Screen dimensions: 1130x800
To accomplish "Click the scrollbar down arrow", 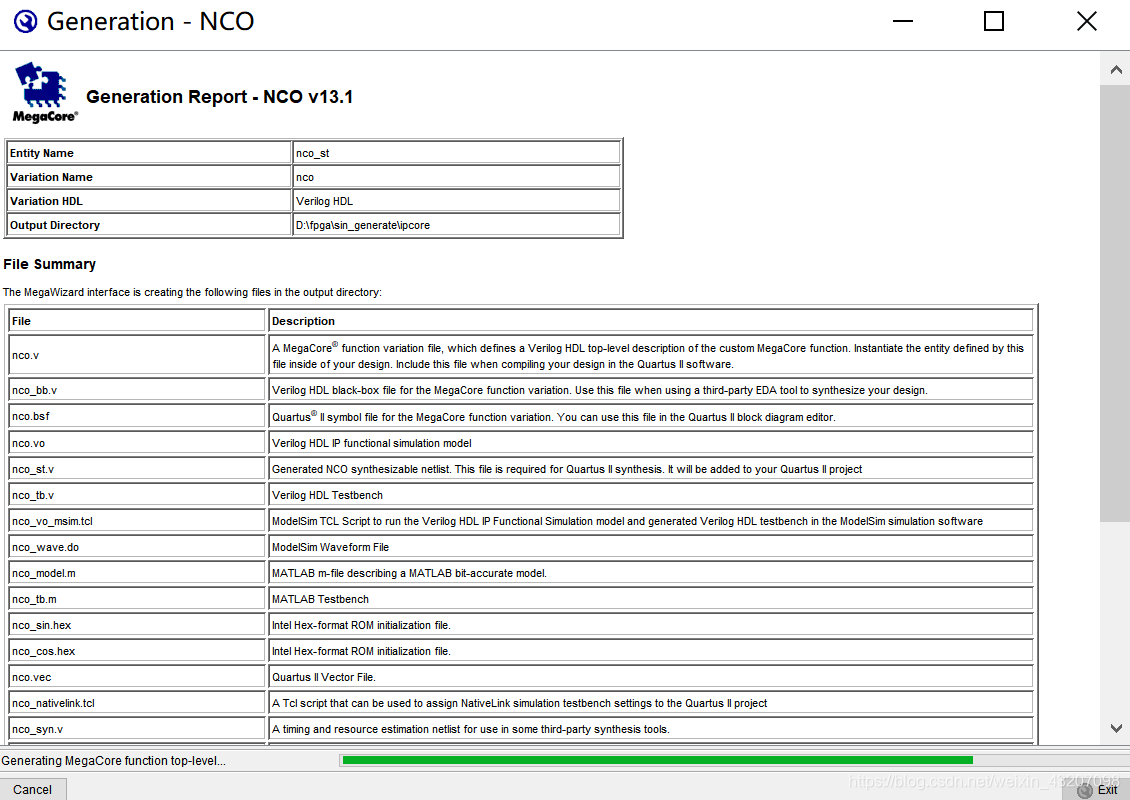I will (x=1116, y=729).
